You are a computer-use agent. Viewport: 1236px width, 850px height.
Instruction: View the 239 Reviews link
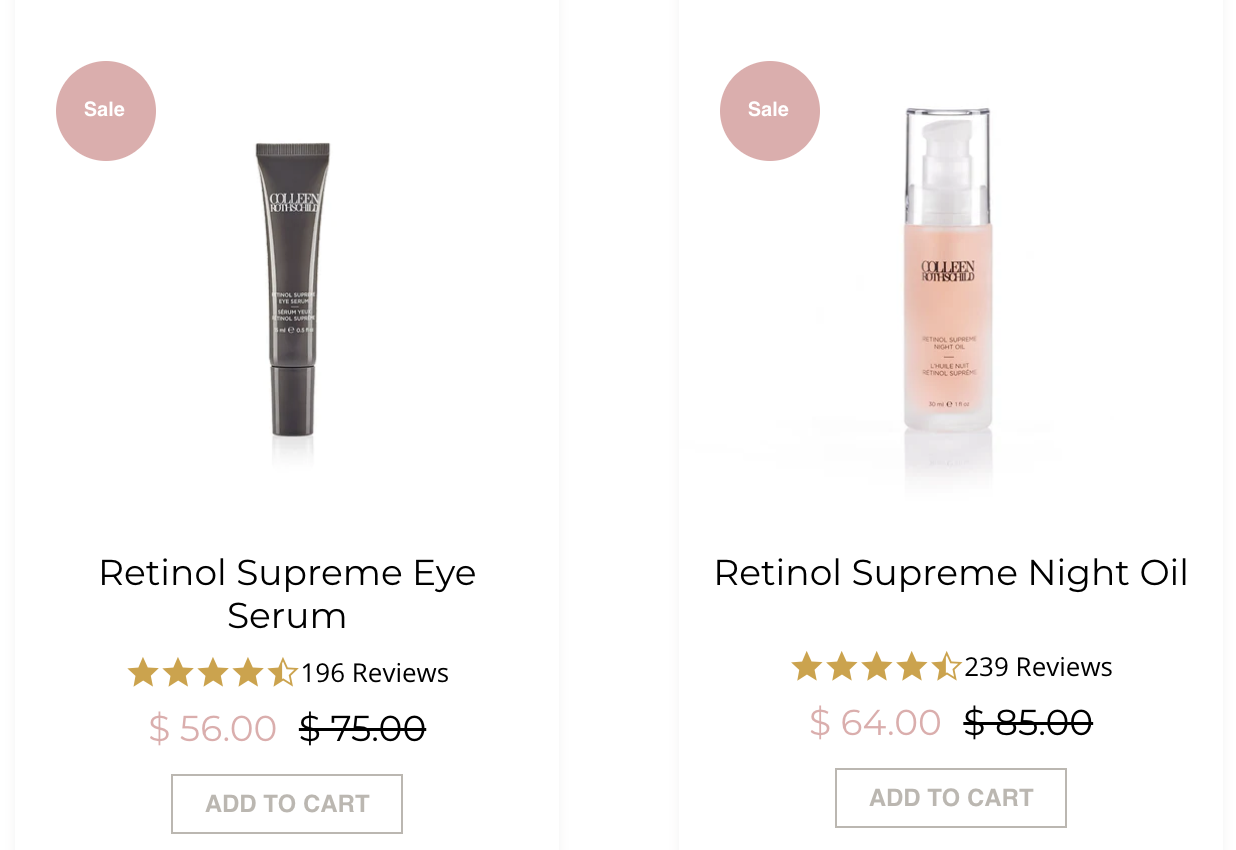[1039, 667]
